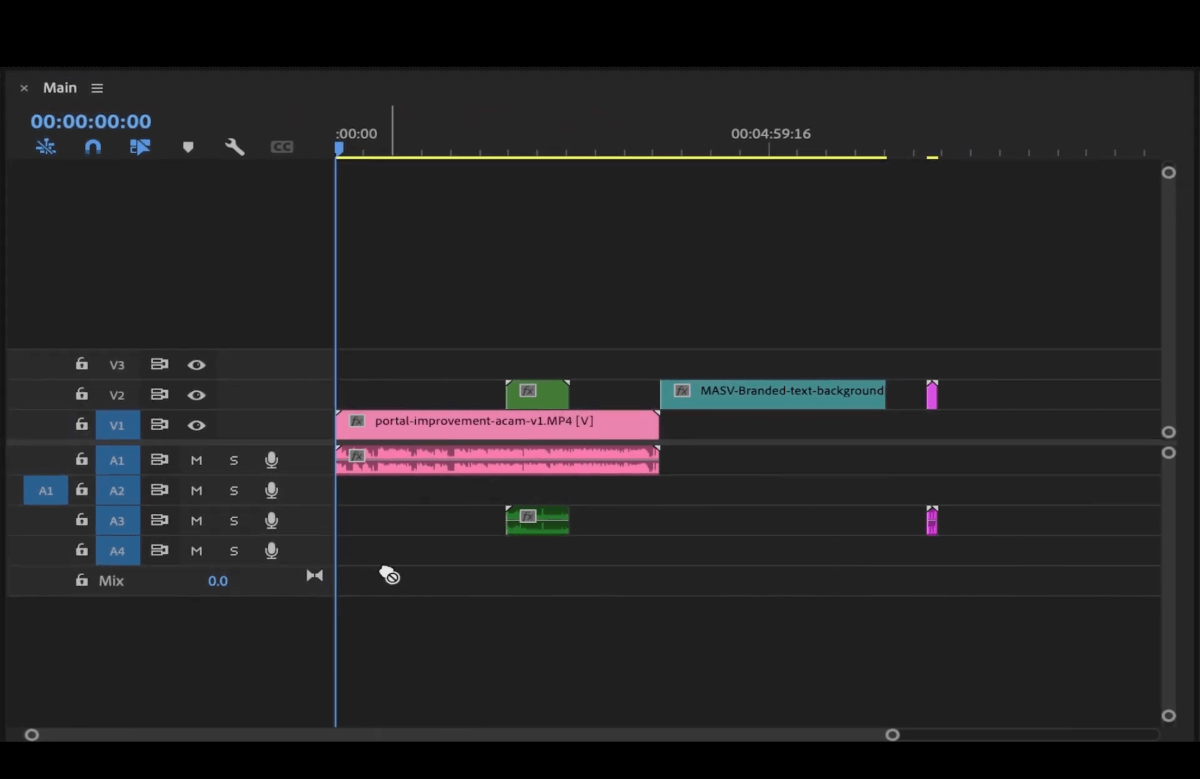1200x779 pixels.
Task: Toggle sync lock for A3
Action: (159, 520)
